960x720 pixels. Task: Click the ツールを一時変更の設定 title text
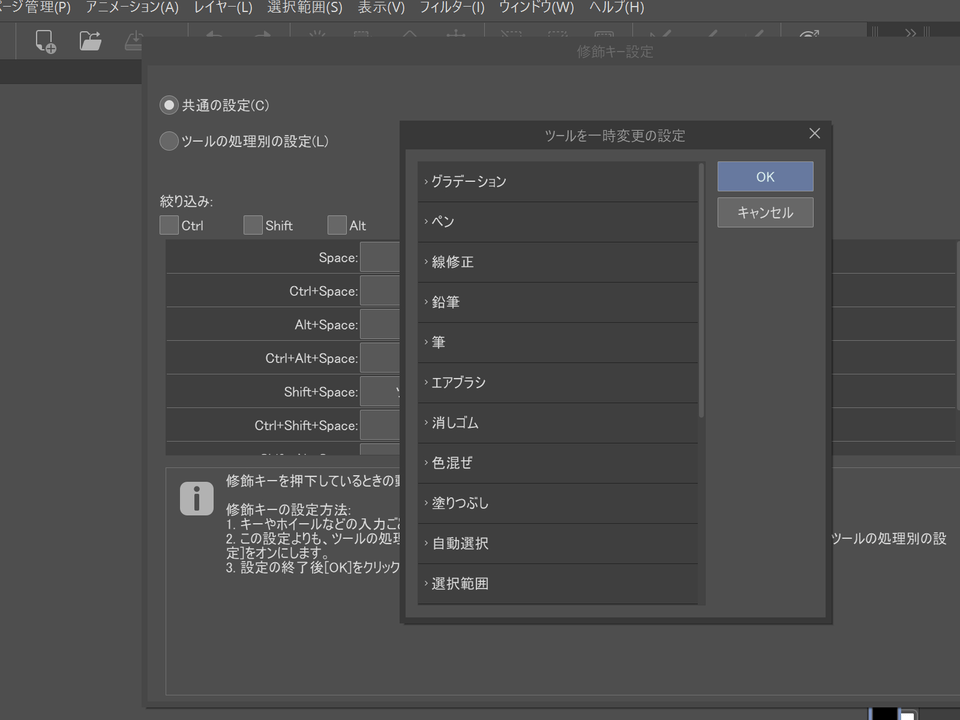pyautogui.click(x=615, y=135)
